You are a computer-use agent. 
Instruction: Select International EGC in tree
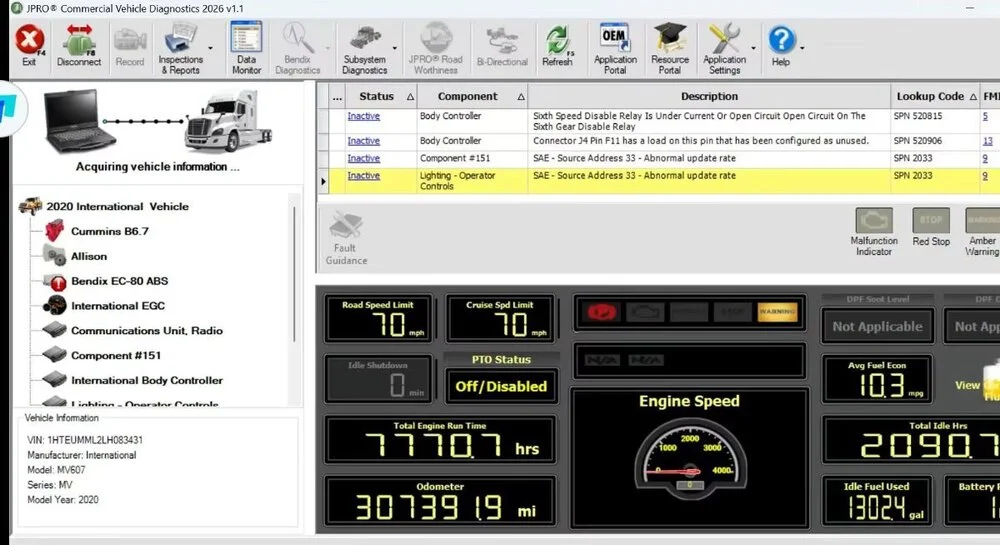[117, 306]
